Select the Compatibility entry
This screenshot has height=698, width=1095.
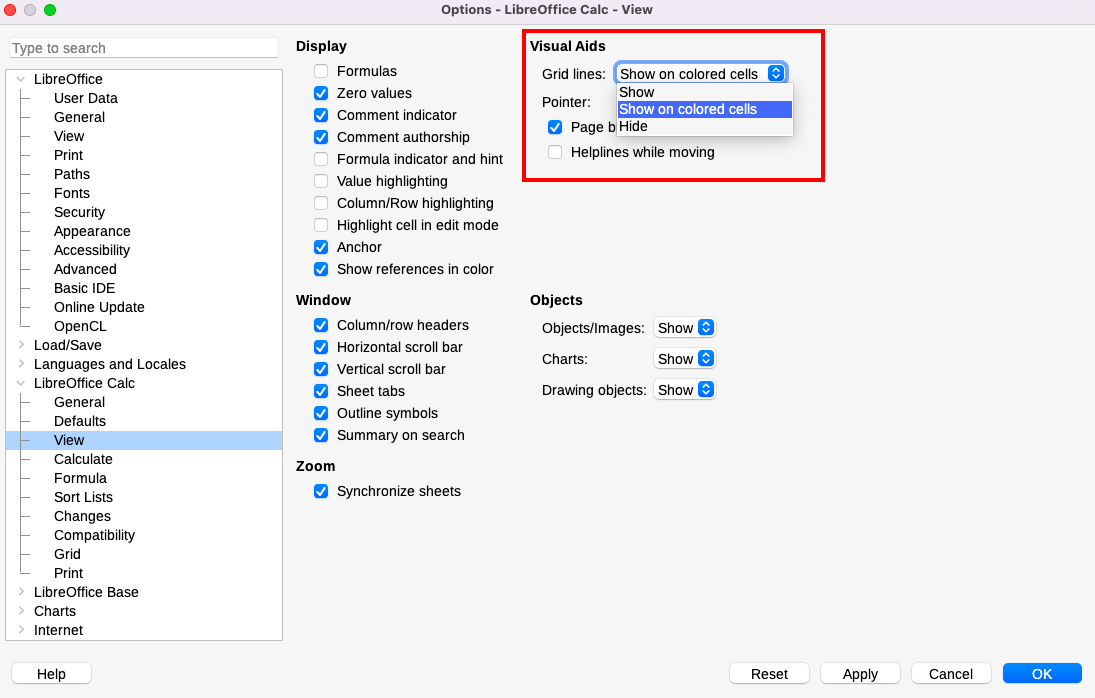(94, 535)
